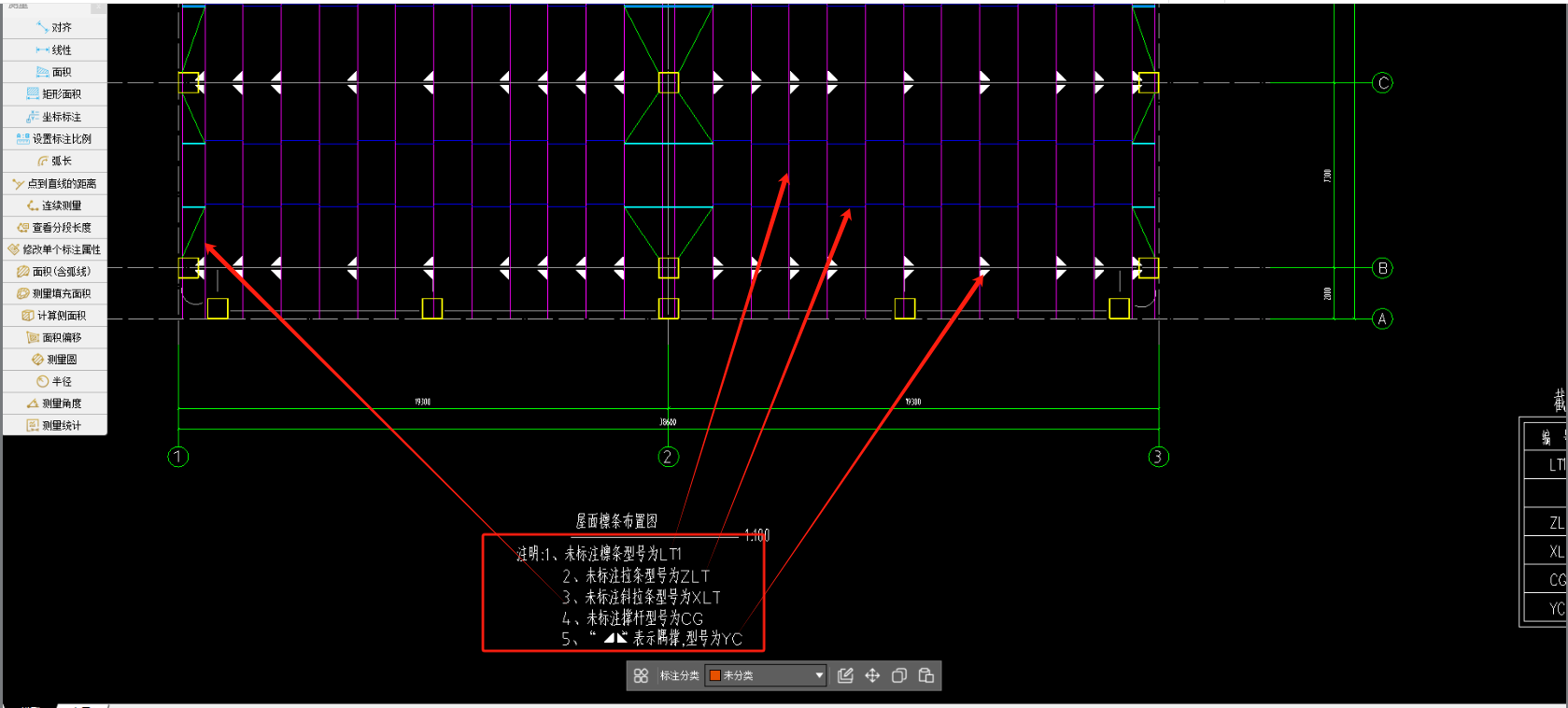Click the drawing title 屋面檩条布置图
The image size is (1568, 708).
[616, 521]
